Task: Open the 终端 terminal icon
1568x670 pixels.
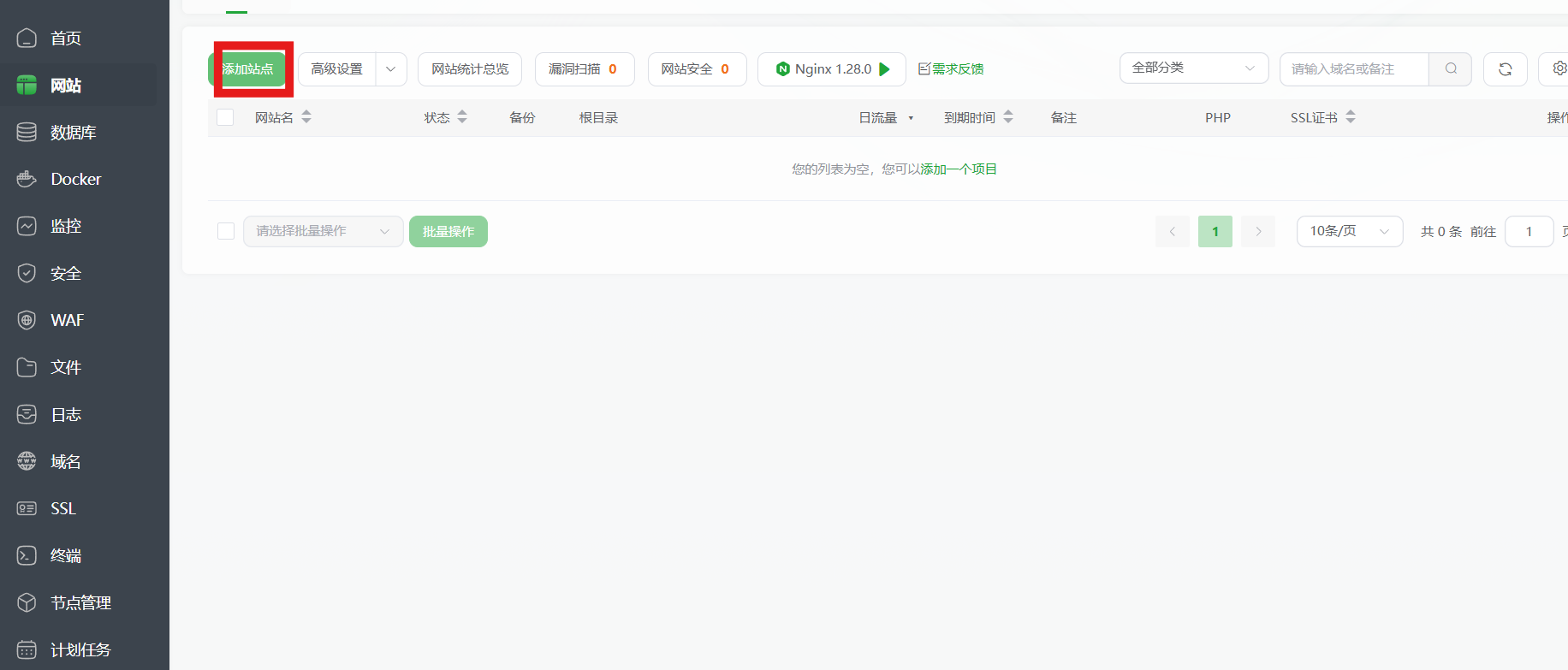Action: point(27,555)
